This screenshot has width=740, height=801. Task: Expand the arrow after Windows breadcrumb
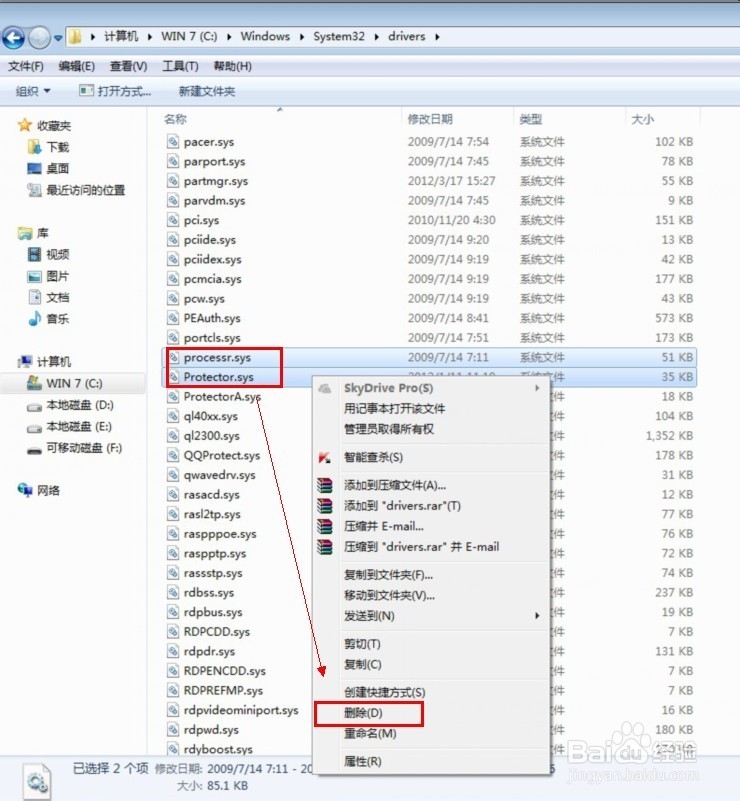302,37
